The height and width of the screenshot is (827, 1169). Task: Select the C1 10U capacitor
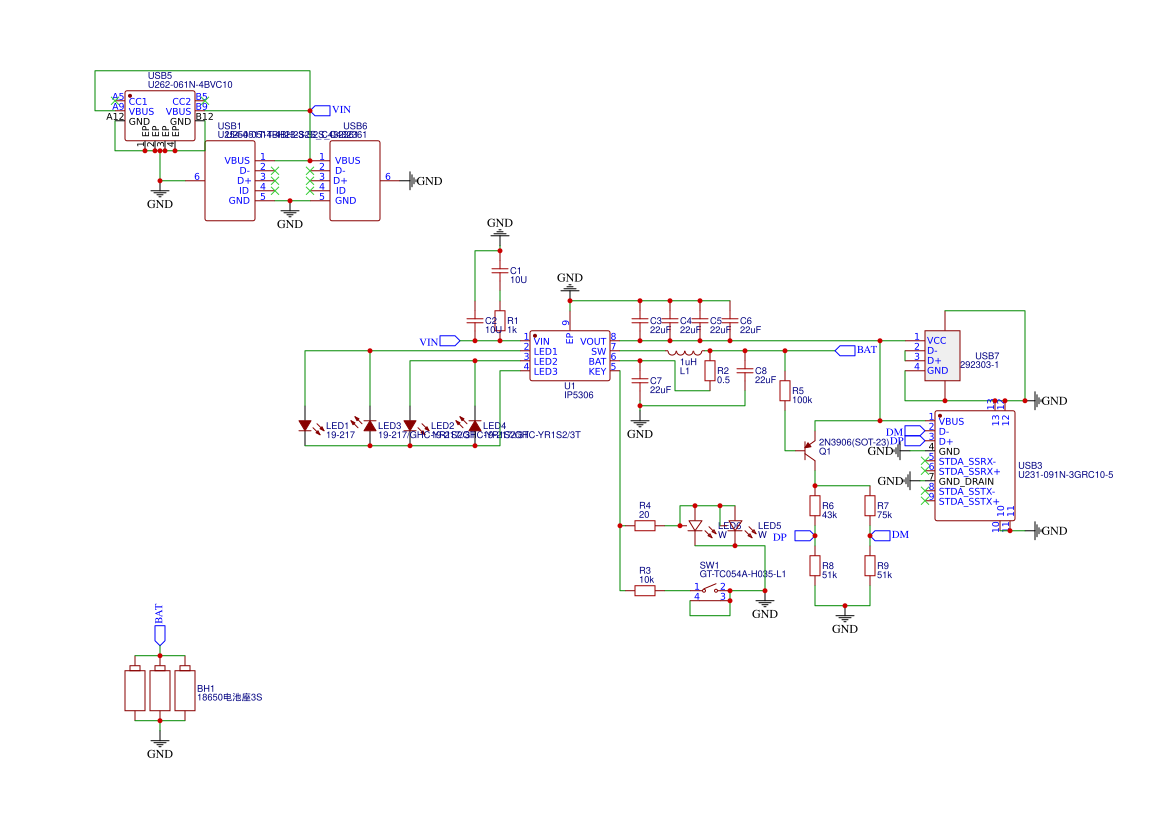[500, 271]
